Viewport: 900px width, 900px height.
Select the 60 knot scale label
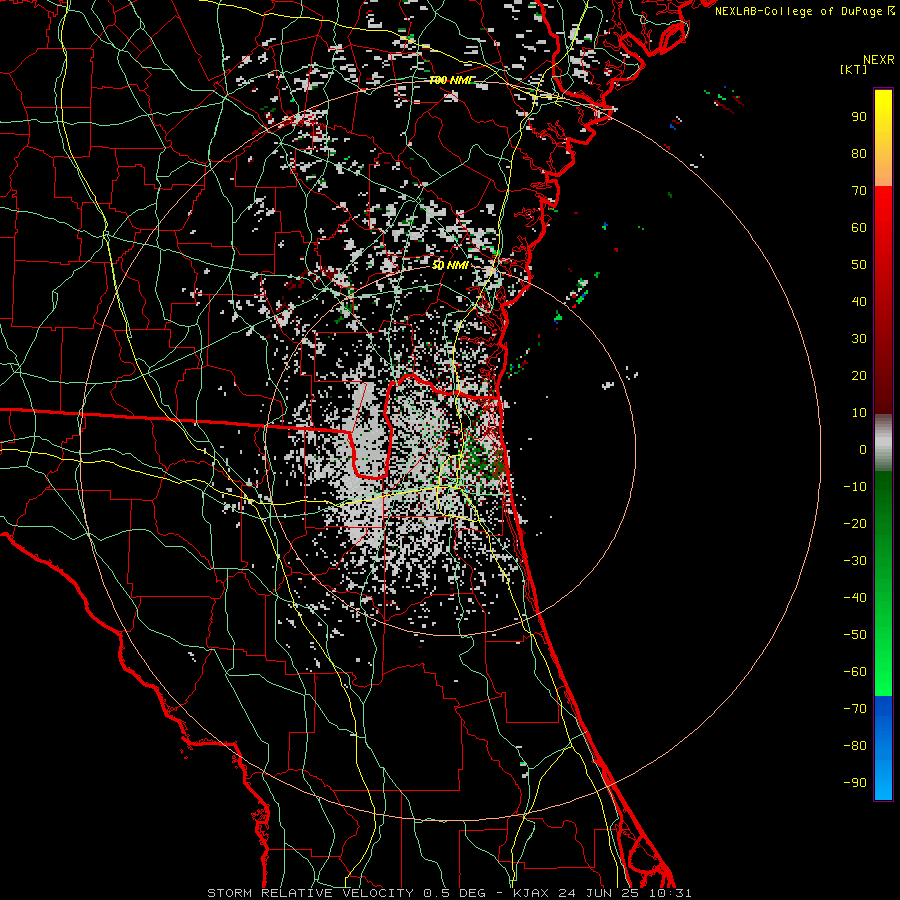click(x=859, y=227)
